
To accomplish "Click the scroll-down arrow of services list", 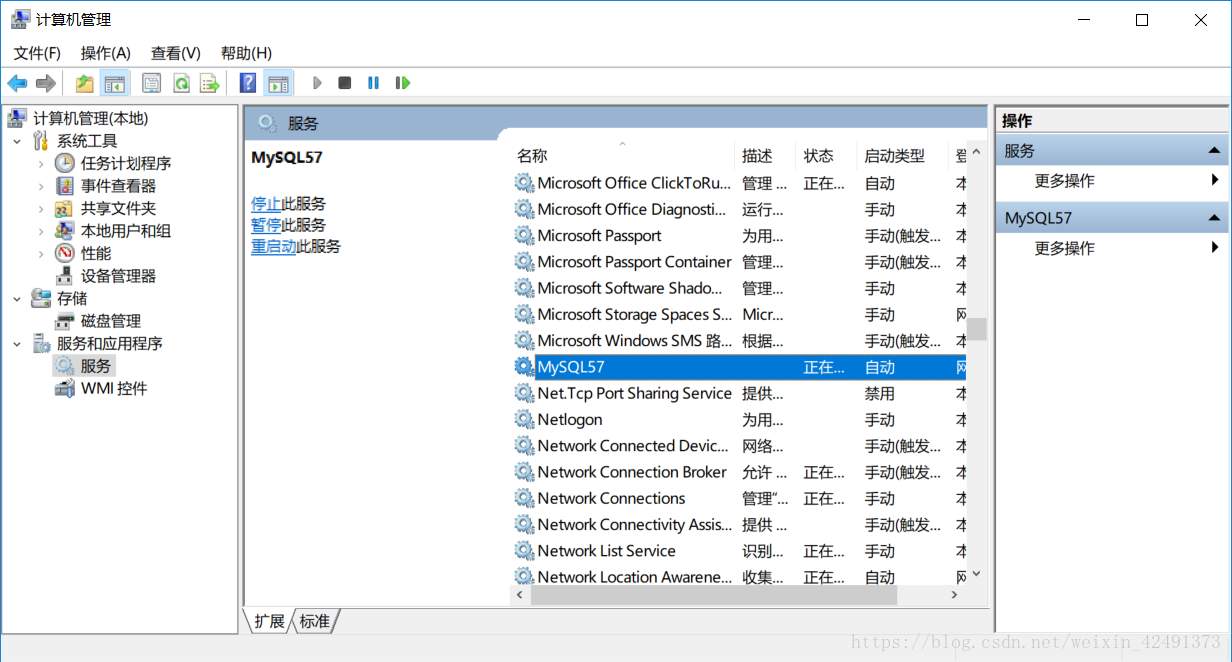I will coord(977,574).
